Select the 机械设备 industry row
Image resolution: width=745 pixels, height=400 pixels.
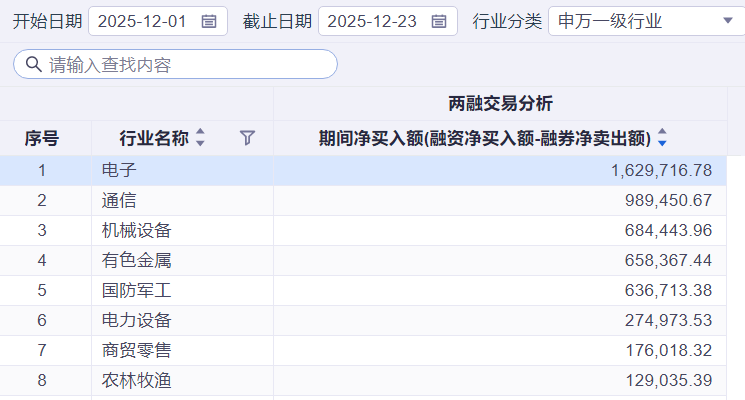point(363,230)
